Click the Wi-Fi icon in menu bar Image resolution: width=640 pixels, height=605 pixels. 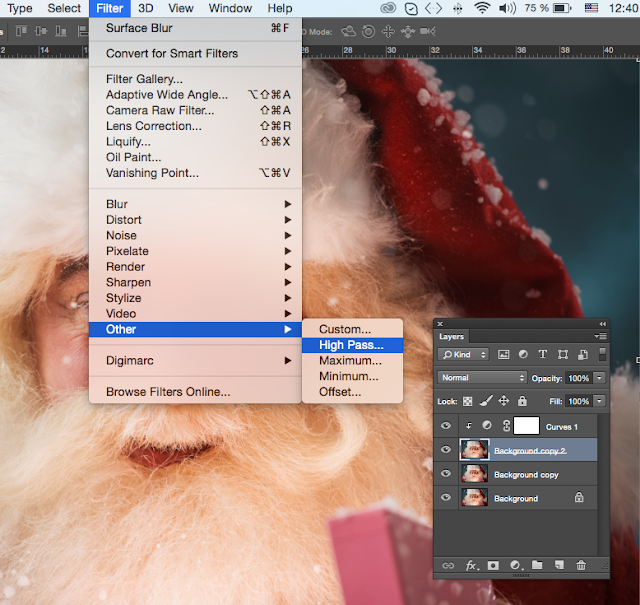click(x=482, y=8)
